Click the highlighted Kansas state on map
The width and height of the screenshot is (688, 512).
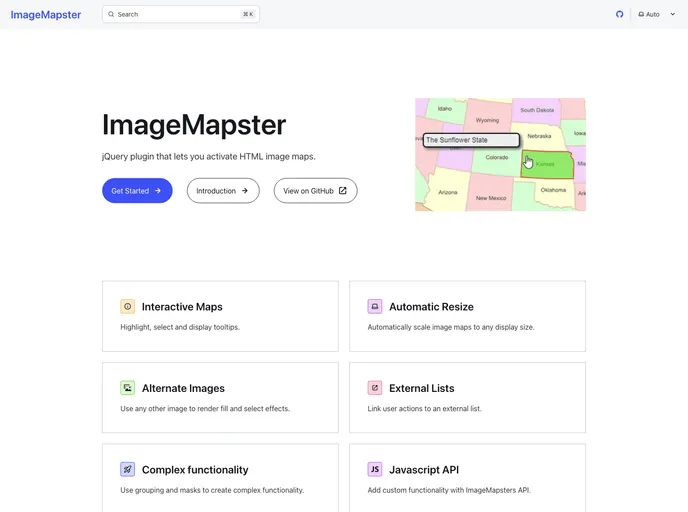[x=547, y=165]
